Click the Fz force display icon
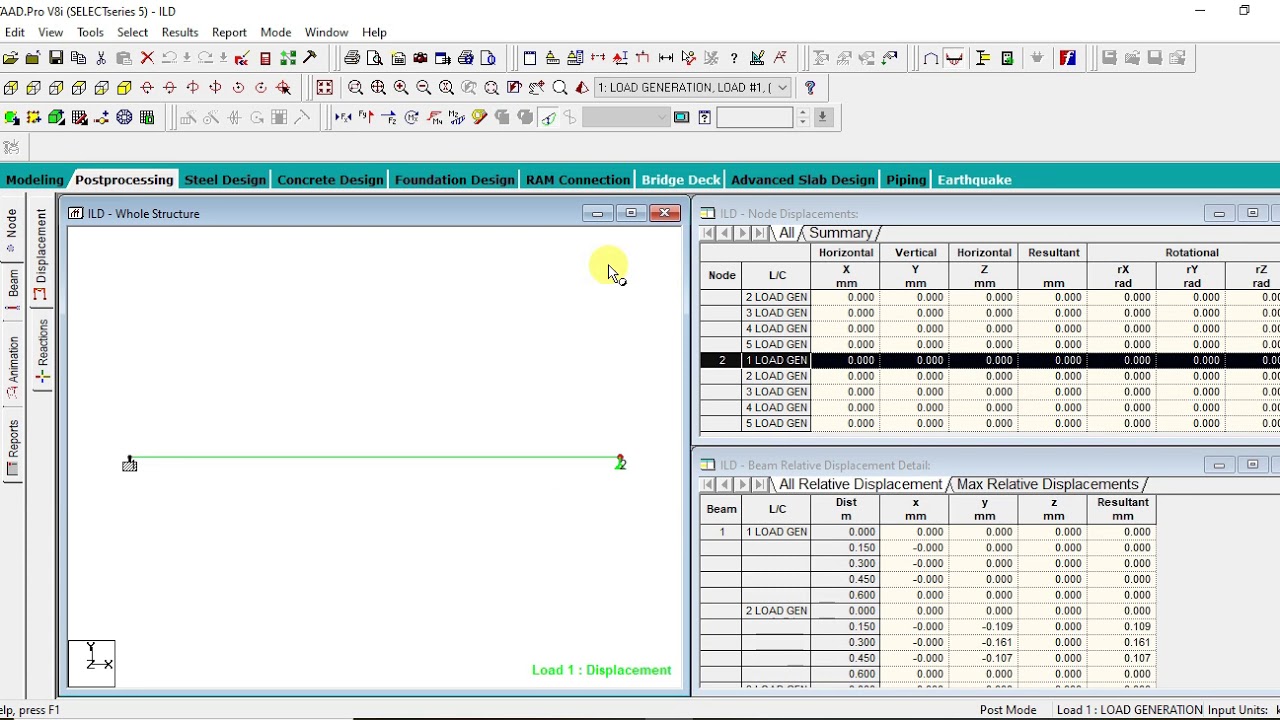 (389, 118)
